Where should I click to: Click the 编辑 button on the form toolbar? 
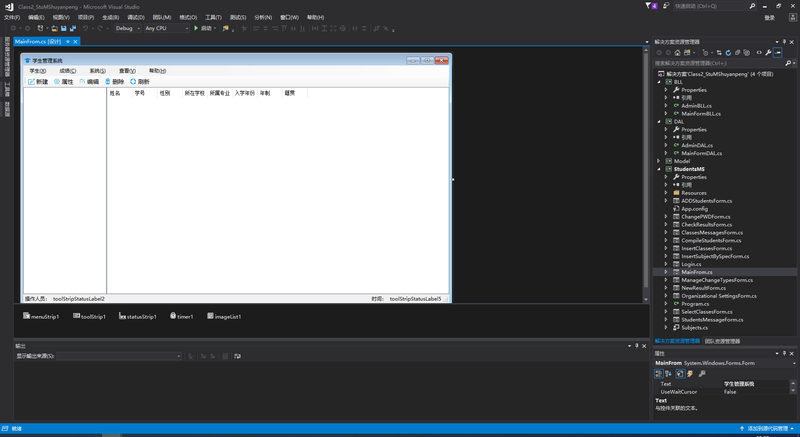(x=89, y=82)
